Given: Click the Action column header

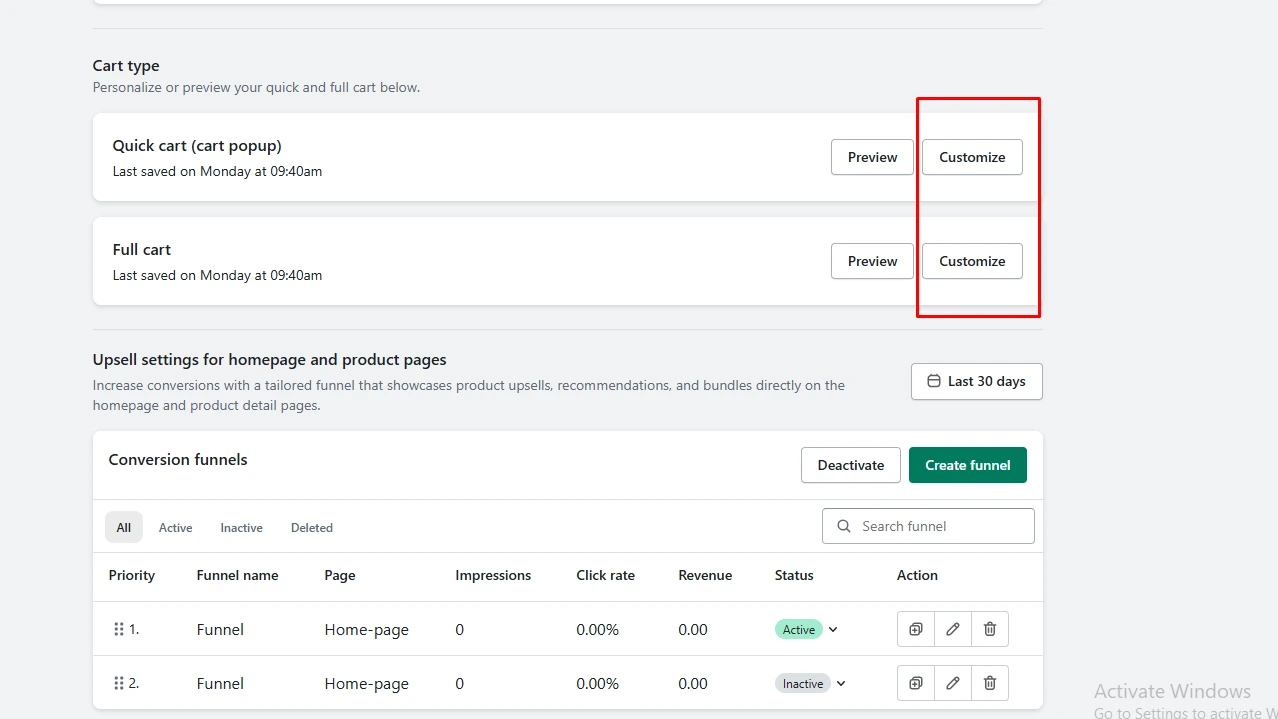Looking at the screenshot, I should click(x=917, y=575).
